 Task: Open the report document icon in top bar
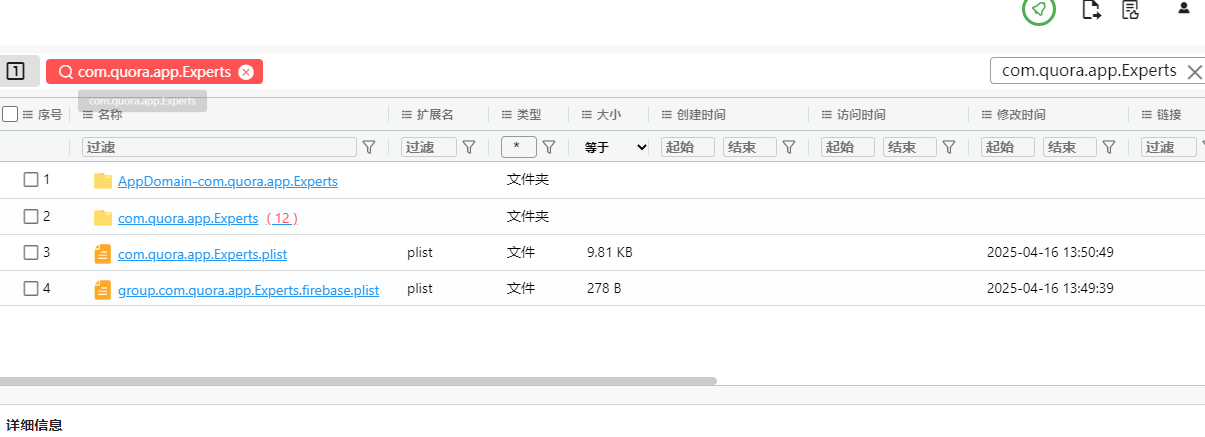[x=1131, y=10]
